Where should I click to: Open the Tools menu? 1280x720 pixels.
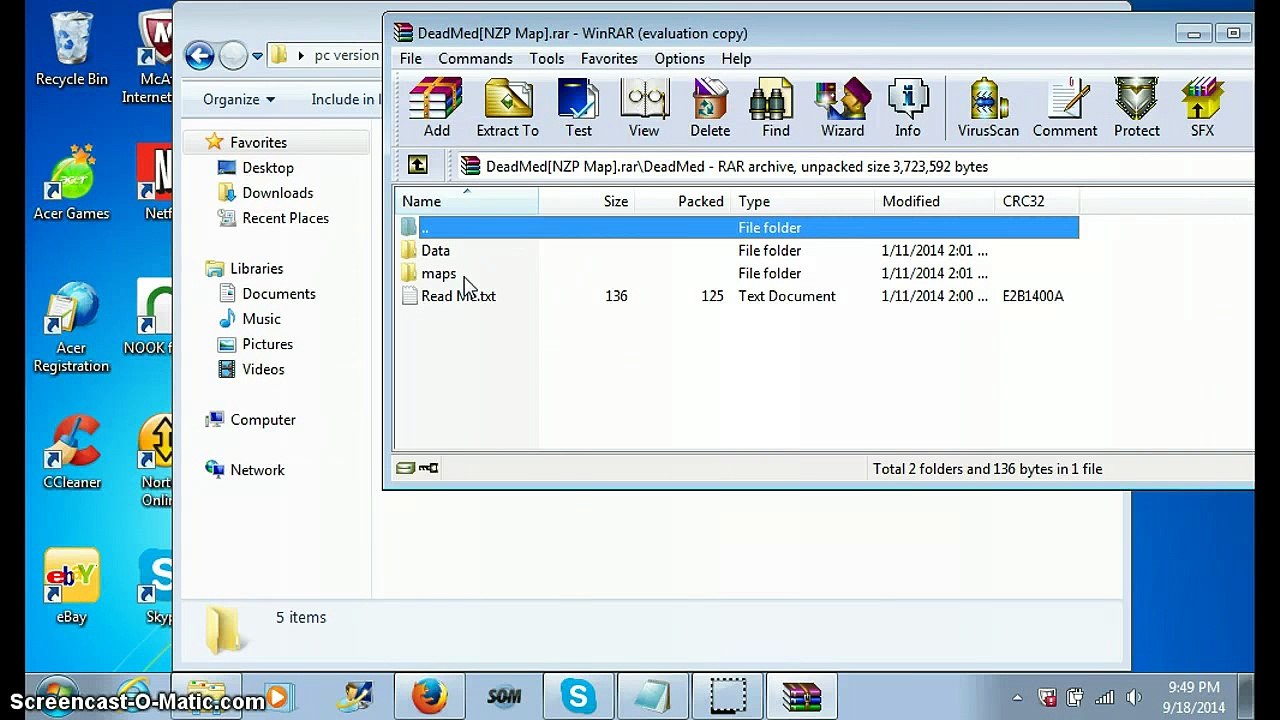coord(547,59)
